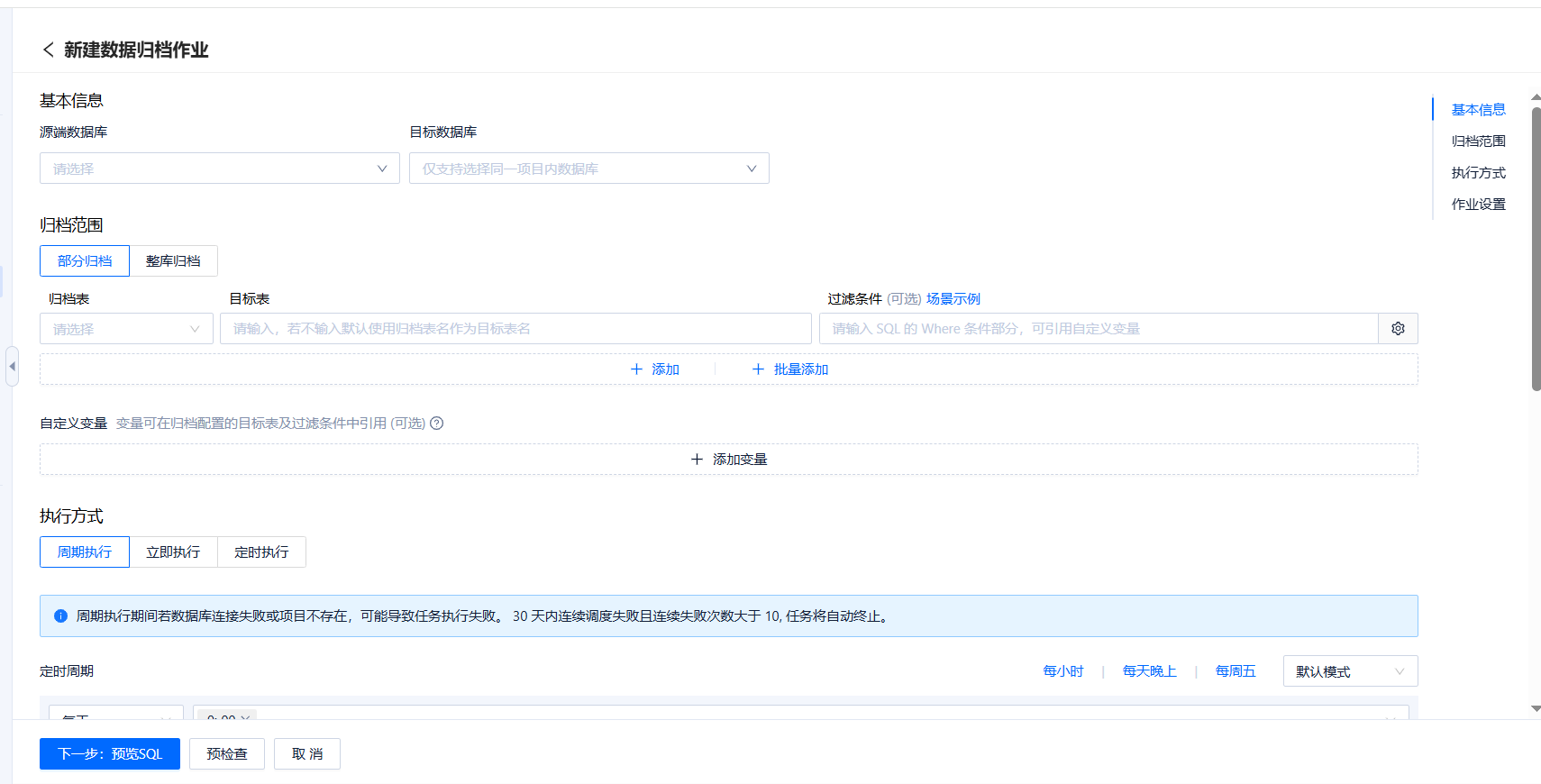Collapse the left sidebar panel handle
Image resolution: width=1541 pixels, height=784 pixels.
12,367
